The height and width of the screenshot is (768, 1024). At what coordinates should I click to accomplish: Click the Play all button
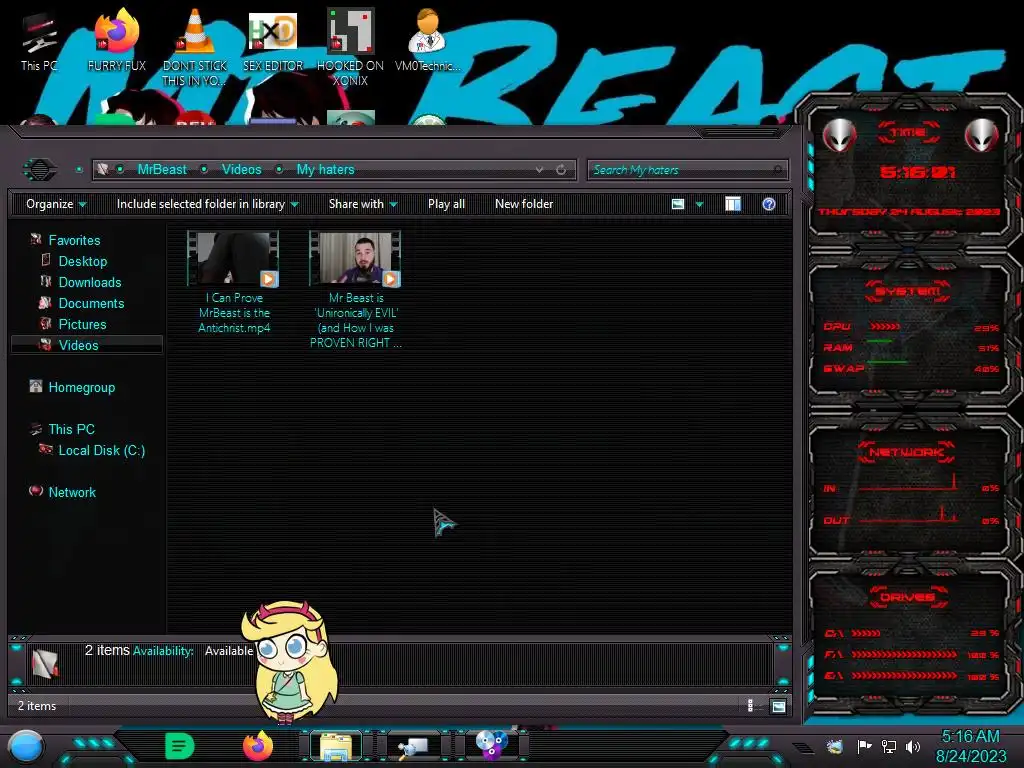pos(446,204)
